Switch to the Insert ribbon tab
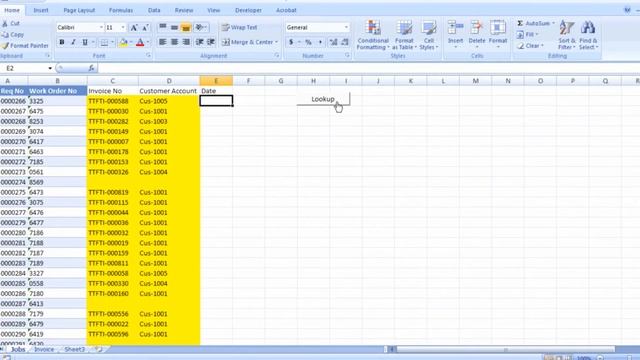This screenshot has height=360, width=640. (x=41, y=10)
